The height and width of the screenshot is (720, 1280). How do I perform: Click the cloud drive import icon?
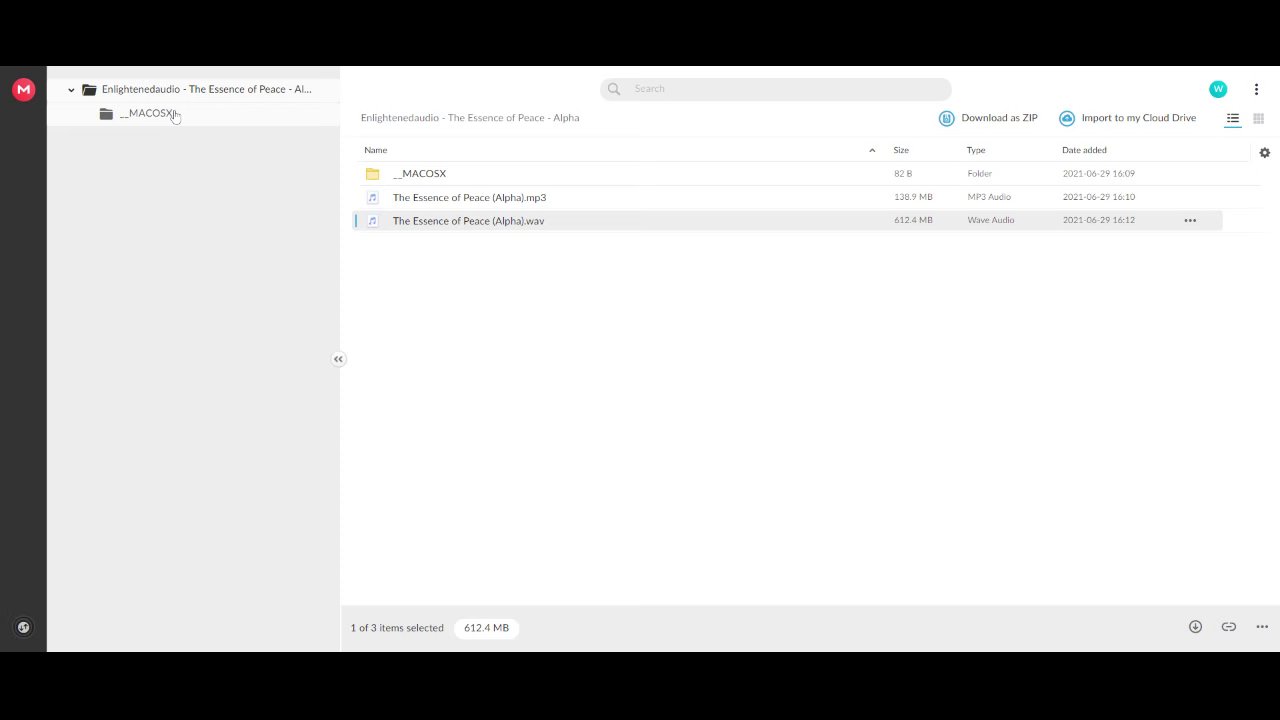[x=1067, y=118]
